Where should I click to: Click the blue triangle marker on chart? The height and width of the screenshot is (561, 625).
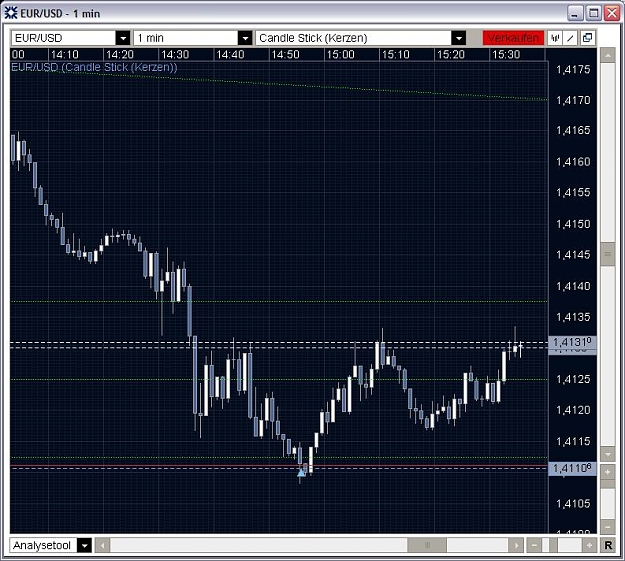pyautogui.click(x=301, y=472)
